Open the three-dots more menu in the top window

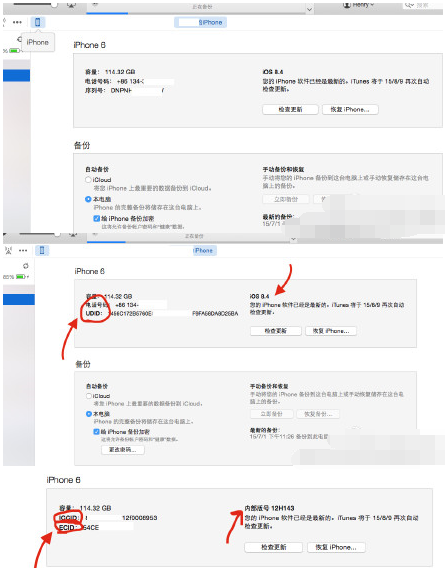17,22
